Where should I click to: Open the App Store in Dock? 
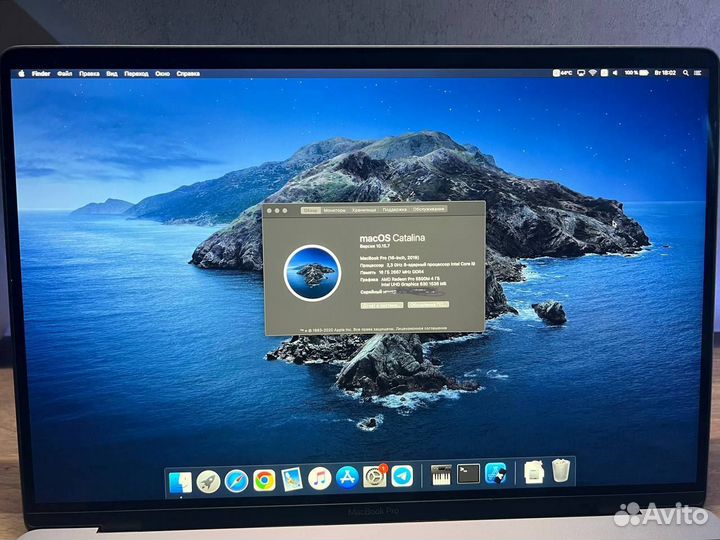(347, 478)
